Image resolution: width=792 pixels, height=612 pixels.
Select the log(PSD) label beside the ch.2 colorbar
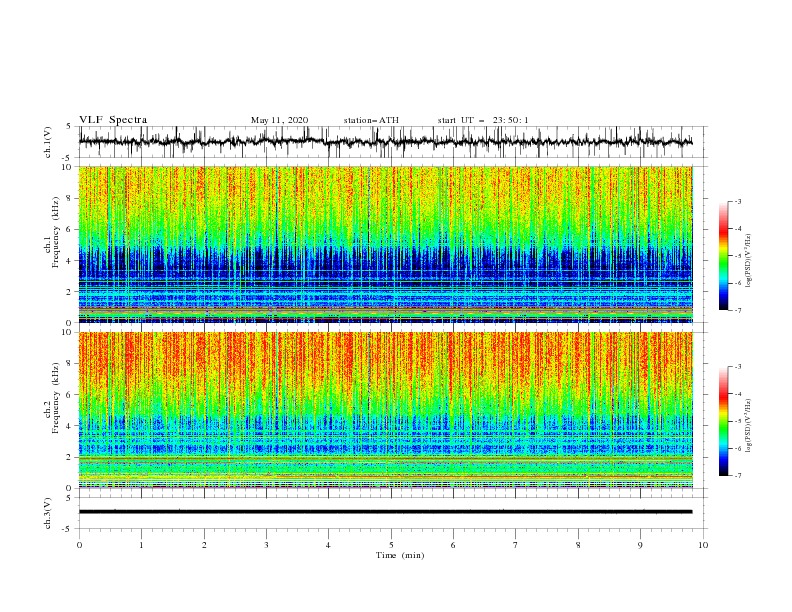pos(748,425)
